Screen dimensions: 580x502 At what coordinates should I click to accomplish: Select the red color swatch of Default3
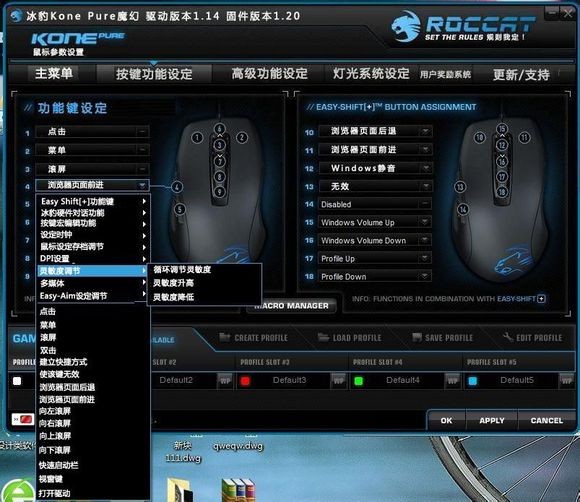coord(245,381)
